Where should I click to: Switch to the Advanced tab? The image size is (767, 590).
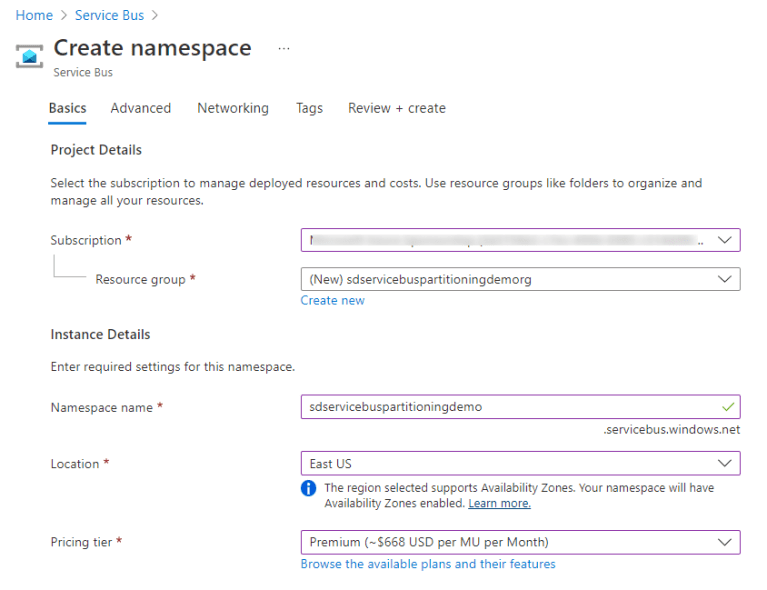coord(141,108)
